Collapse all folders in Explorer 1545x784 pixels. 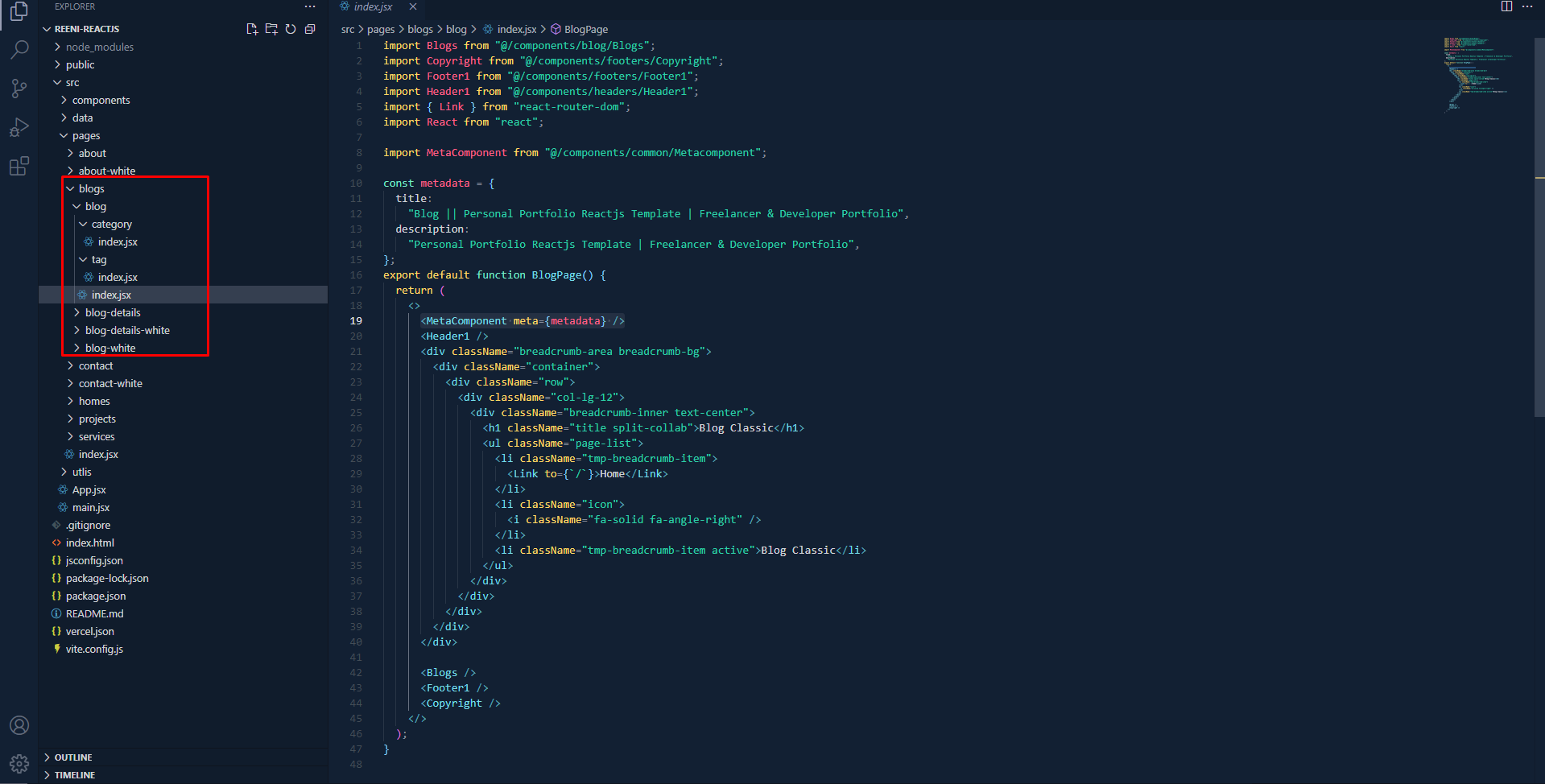coord(310,29)
